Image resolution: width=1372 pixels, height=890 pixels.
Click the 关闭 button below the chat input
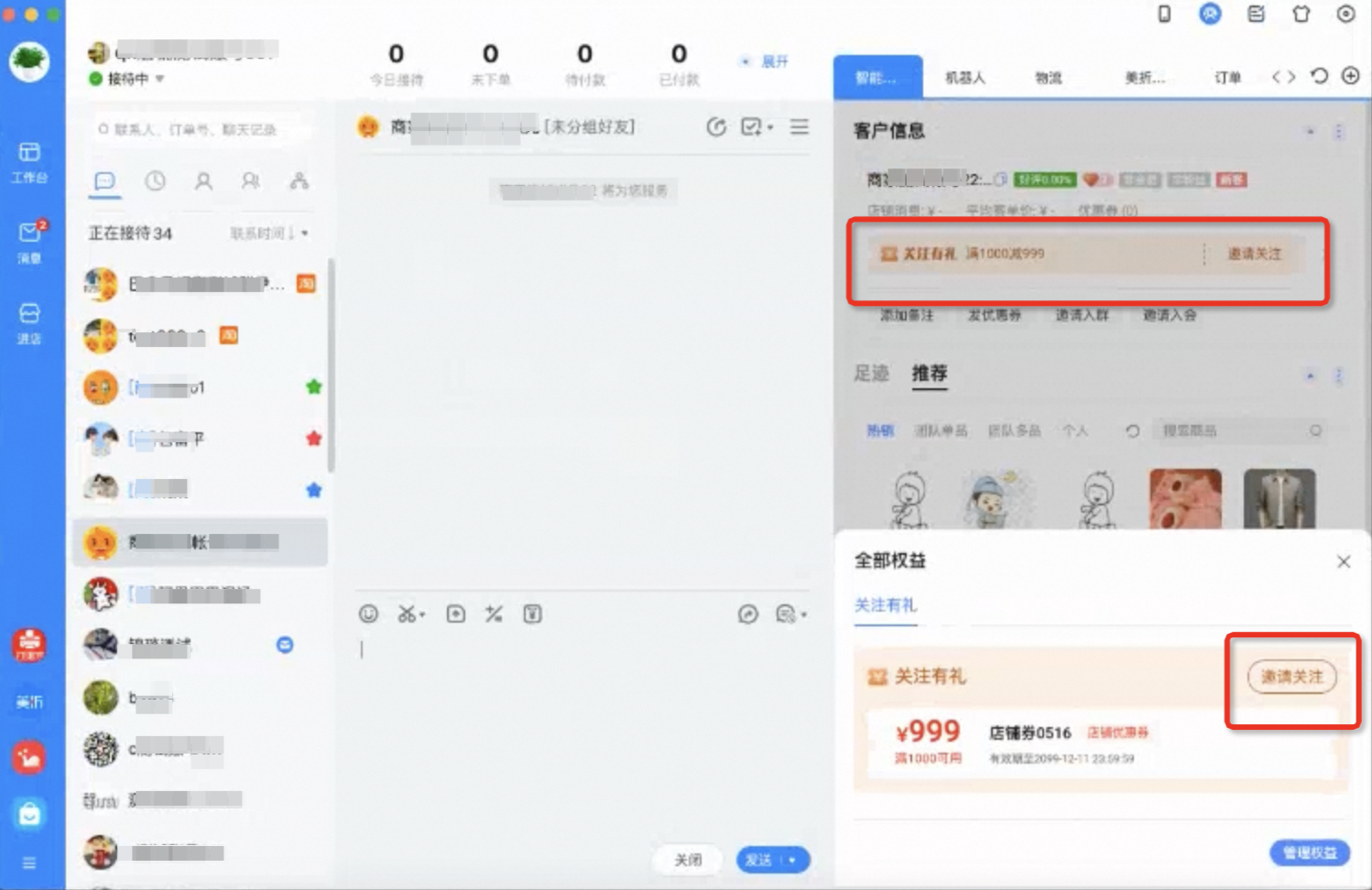click(688, 861)
